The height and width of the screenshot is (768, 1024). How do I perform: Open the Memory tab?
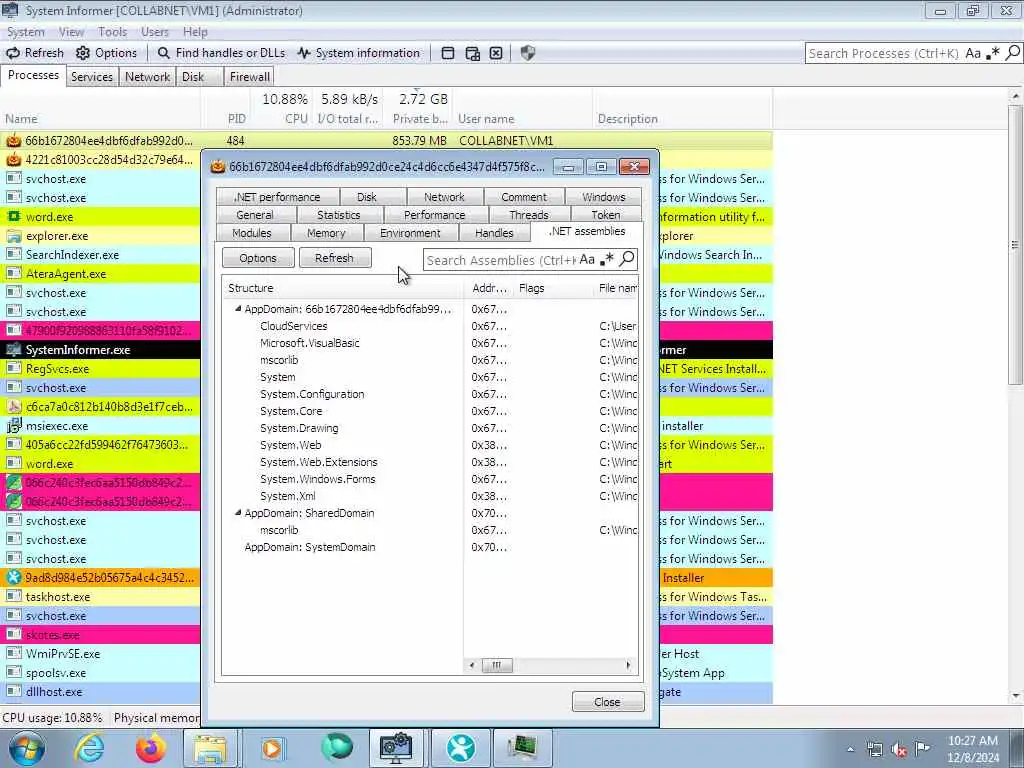pyautogui.click(x=326, y=233)
